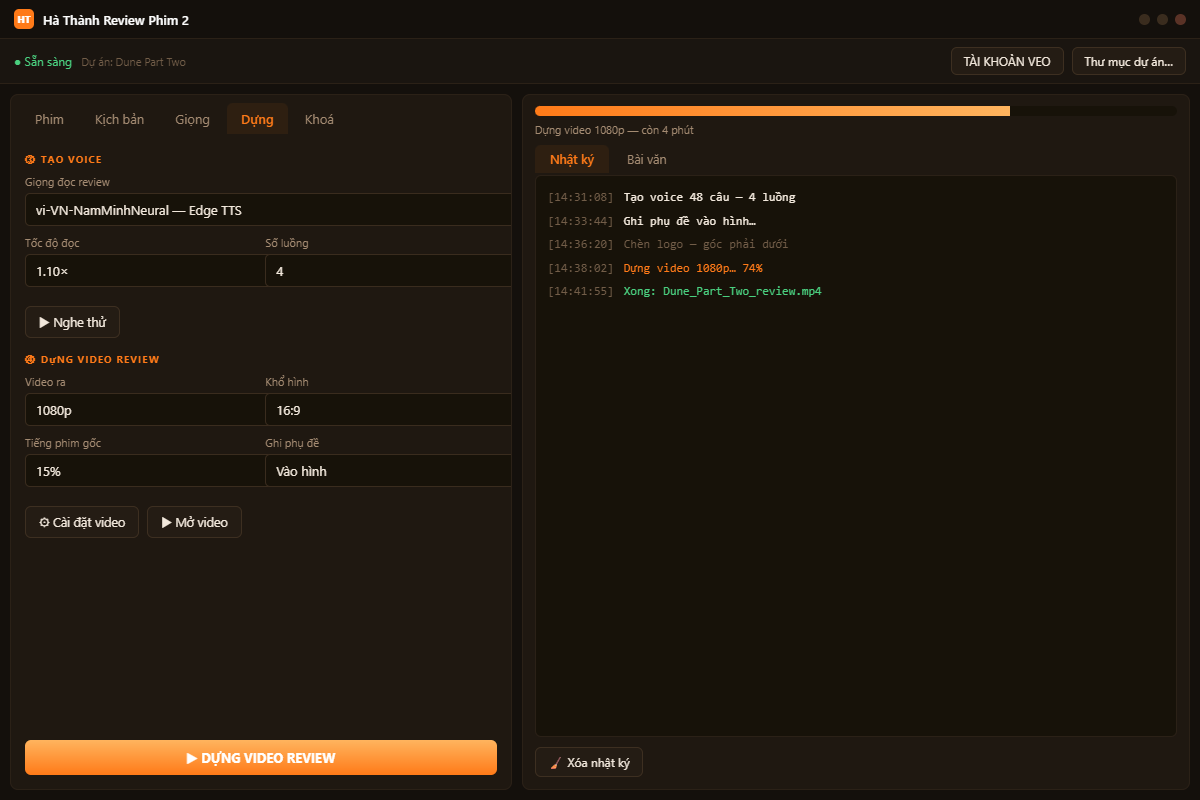
Task: Open Cài đặt video settings
Action: [x=82, y=522]
